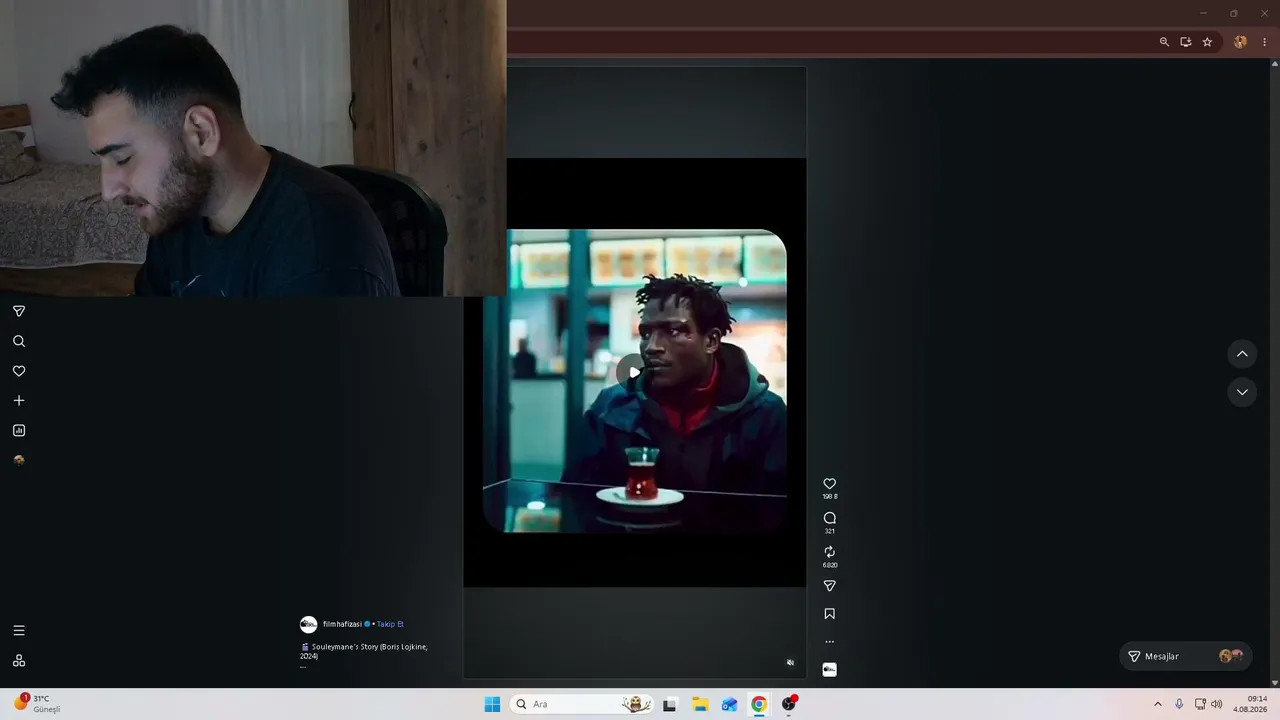Open Chrome's three-dot menu

[1264, 42]
